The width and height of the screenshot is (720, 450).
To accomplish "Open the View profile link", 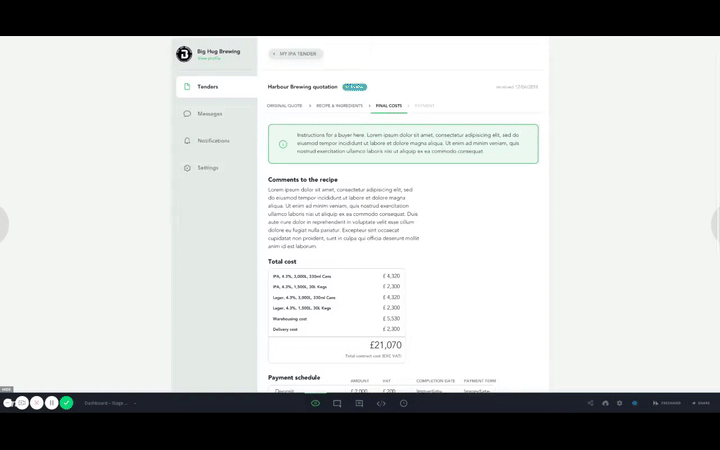I will 208,59.
